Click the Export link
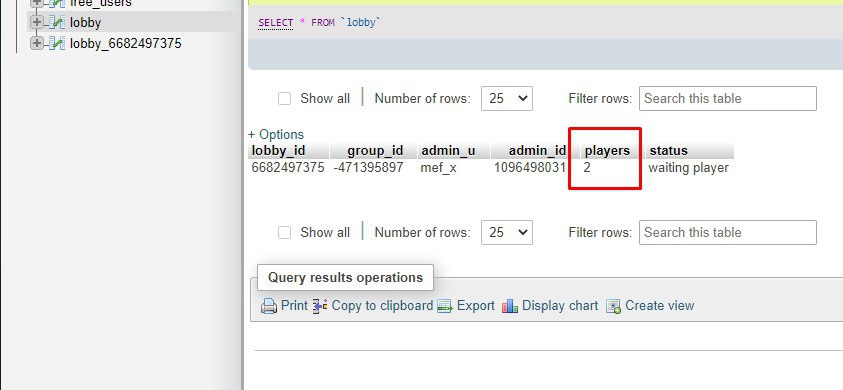843x390 pixels. pos(476,306)
